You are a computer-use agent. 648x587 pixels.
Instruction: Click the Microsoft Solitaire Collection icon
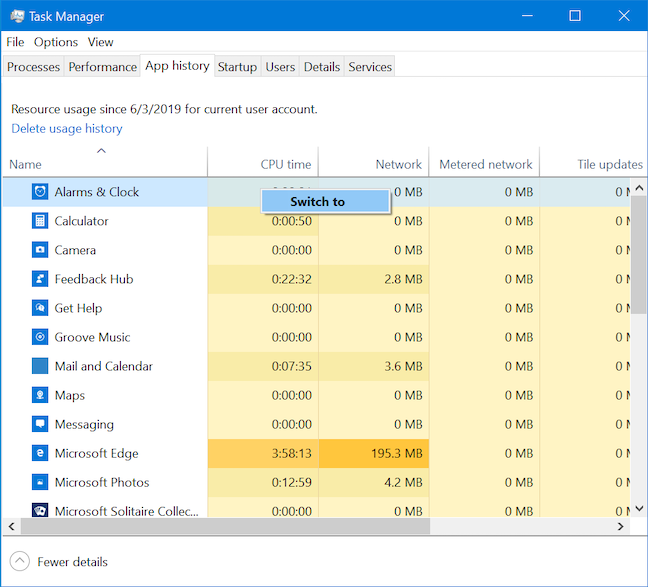[40, 510]
